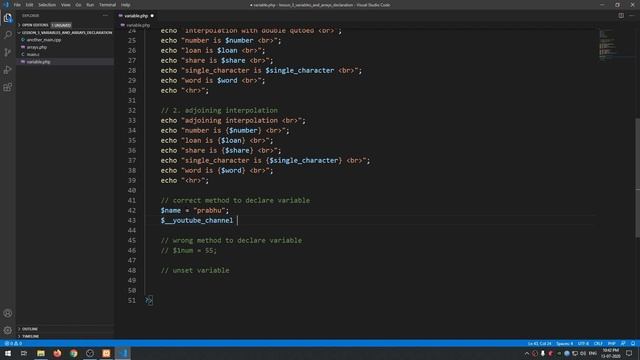This screenshot has width=640, height=360.
Task: Open the Run menu
Action: [90, 5]
